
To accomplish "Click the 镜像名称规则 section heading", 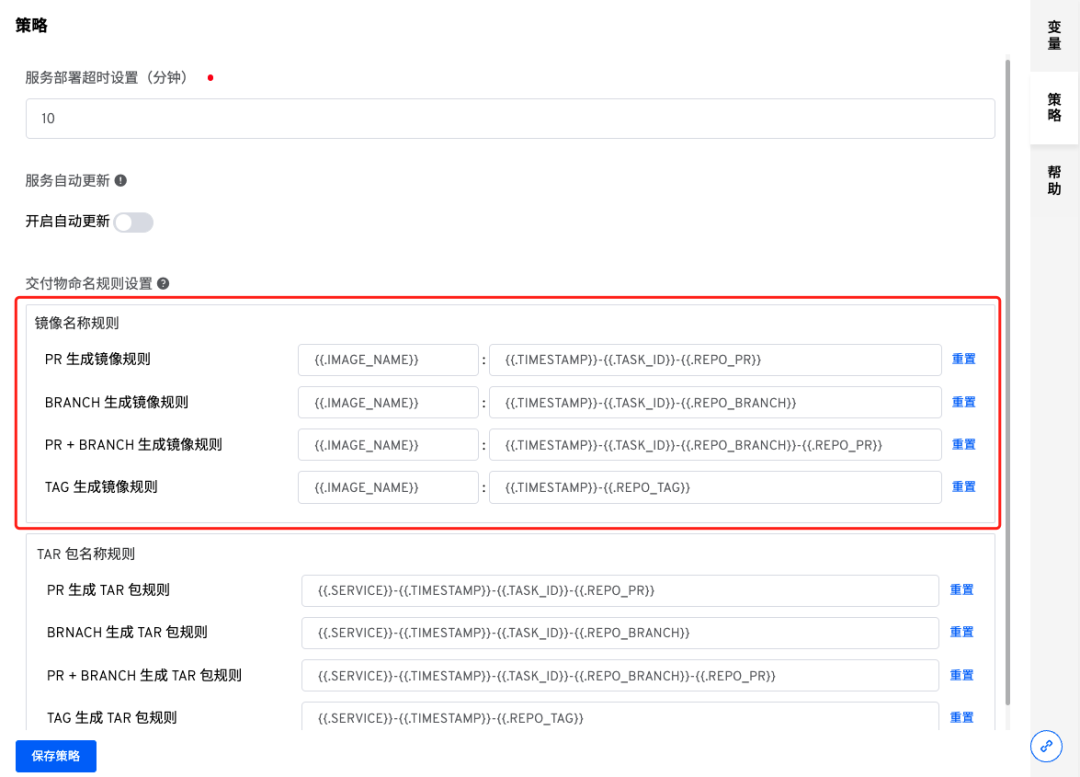I will click(x=77, y=323).
